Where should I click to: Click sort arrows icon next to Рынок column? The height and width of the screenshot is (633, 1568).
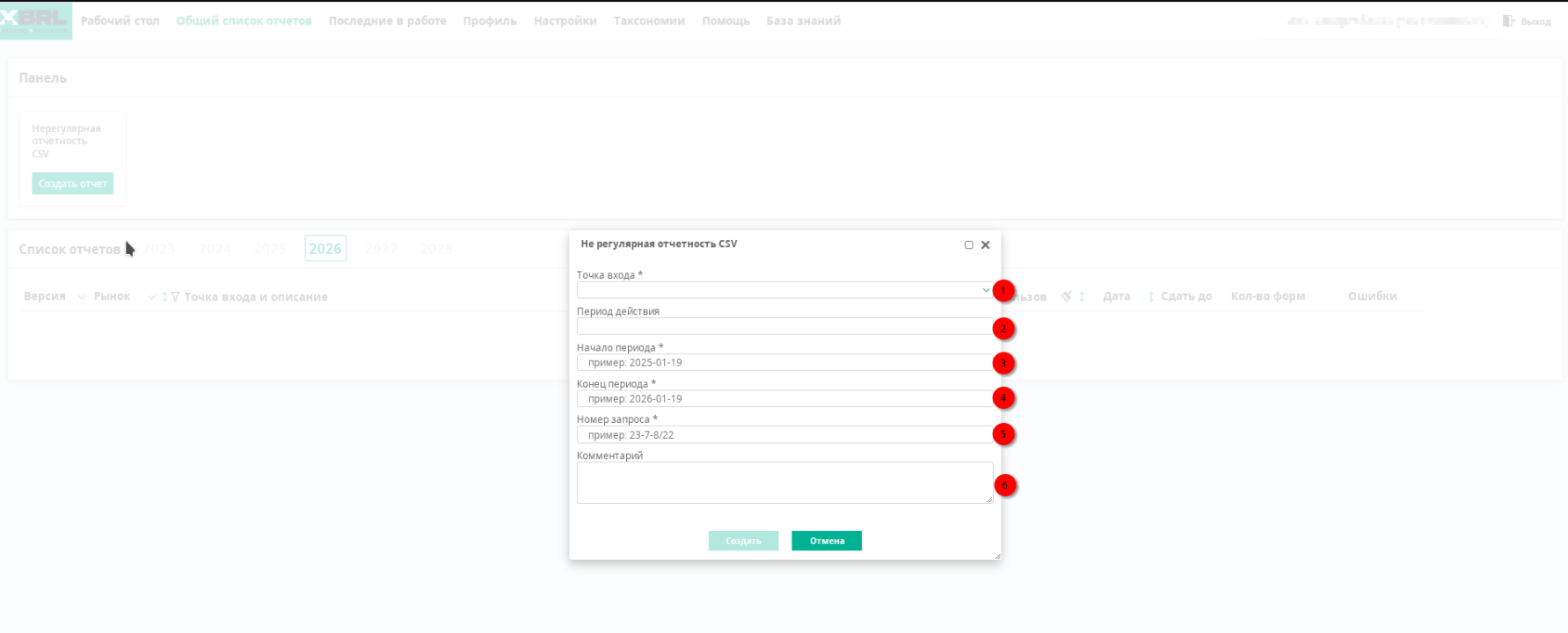[164, 297]
